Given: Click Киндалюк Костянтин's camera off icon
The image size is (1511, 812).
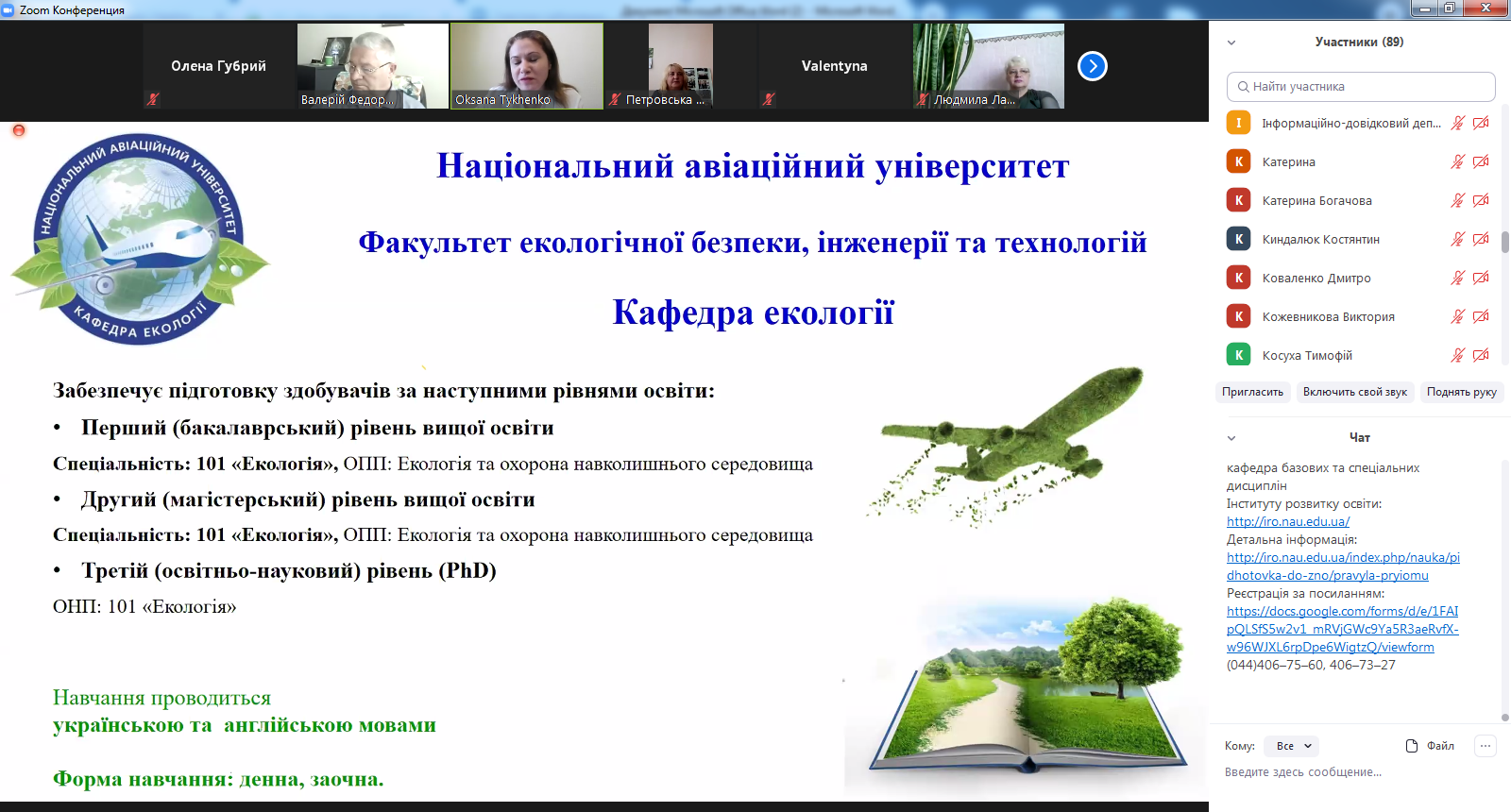Looking at the screenshot, I should click(x=1481, y=239).
